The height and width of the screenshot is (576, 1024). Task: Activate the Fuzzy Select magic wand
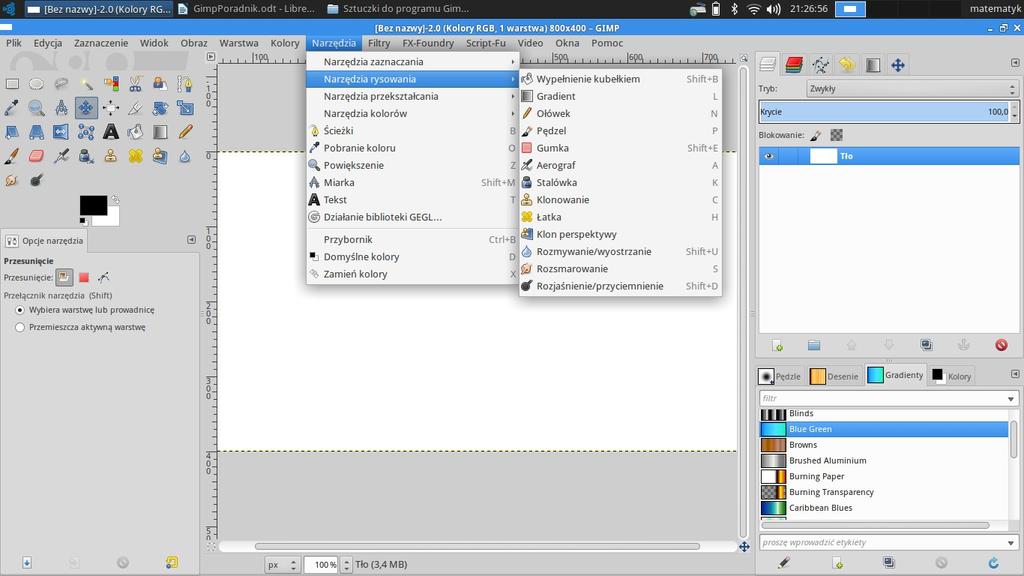(86, 84)
